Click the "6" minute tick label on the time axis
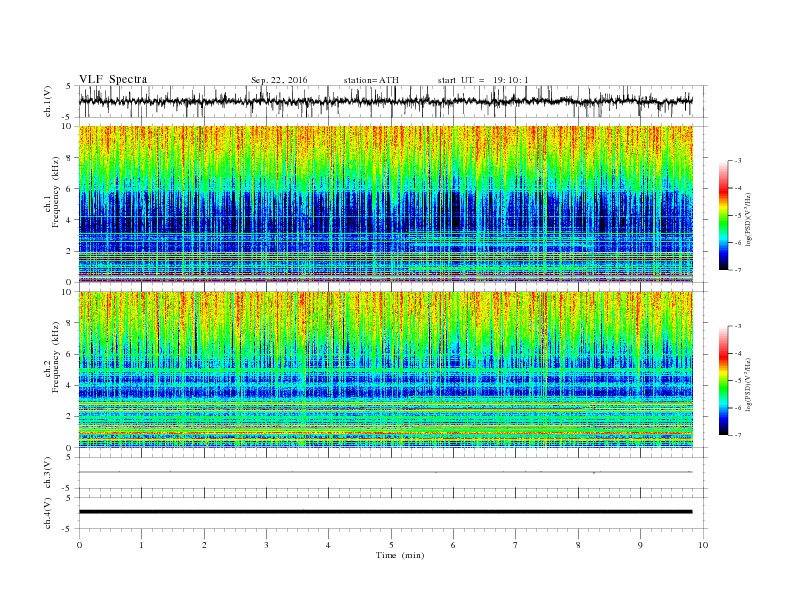 (x=454, y=545)
